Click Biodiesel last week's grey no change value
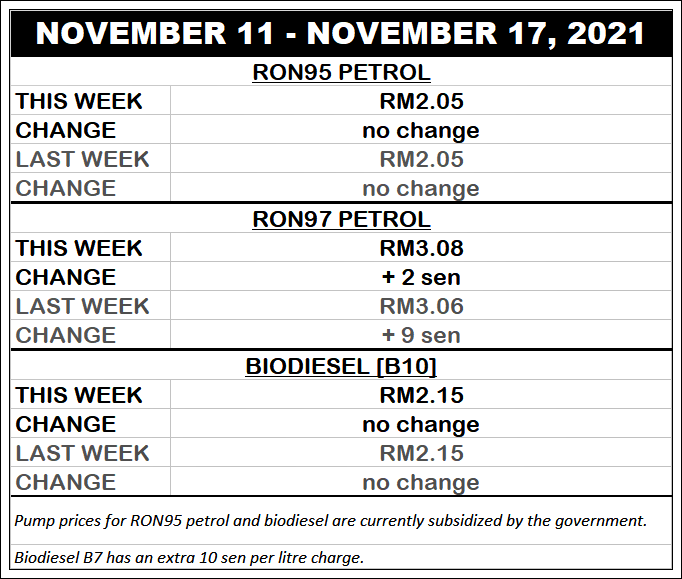The height and width of the screenshot is (579, 682). pyautogui.click(x=421, y=483)
